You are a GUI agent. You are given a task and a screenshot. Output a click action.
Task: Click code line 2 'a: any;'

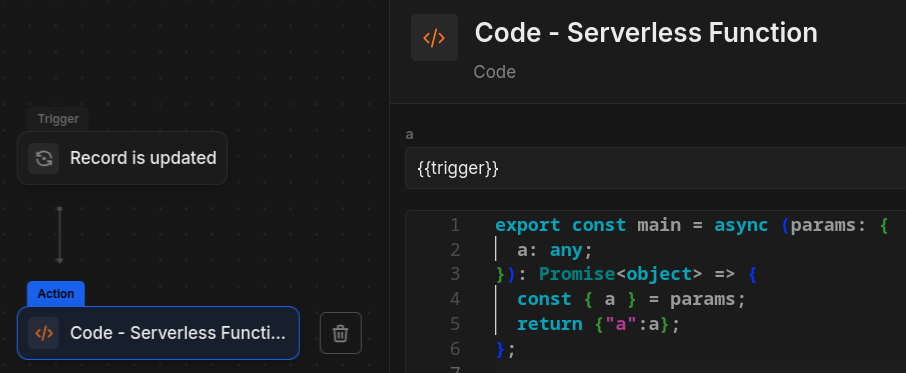(x=555, y=250)
